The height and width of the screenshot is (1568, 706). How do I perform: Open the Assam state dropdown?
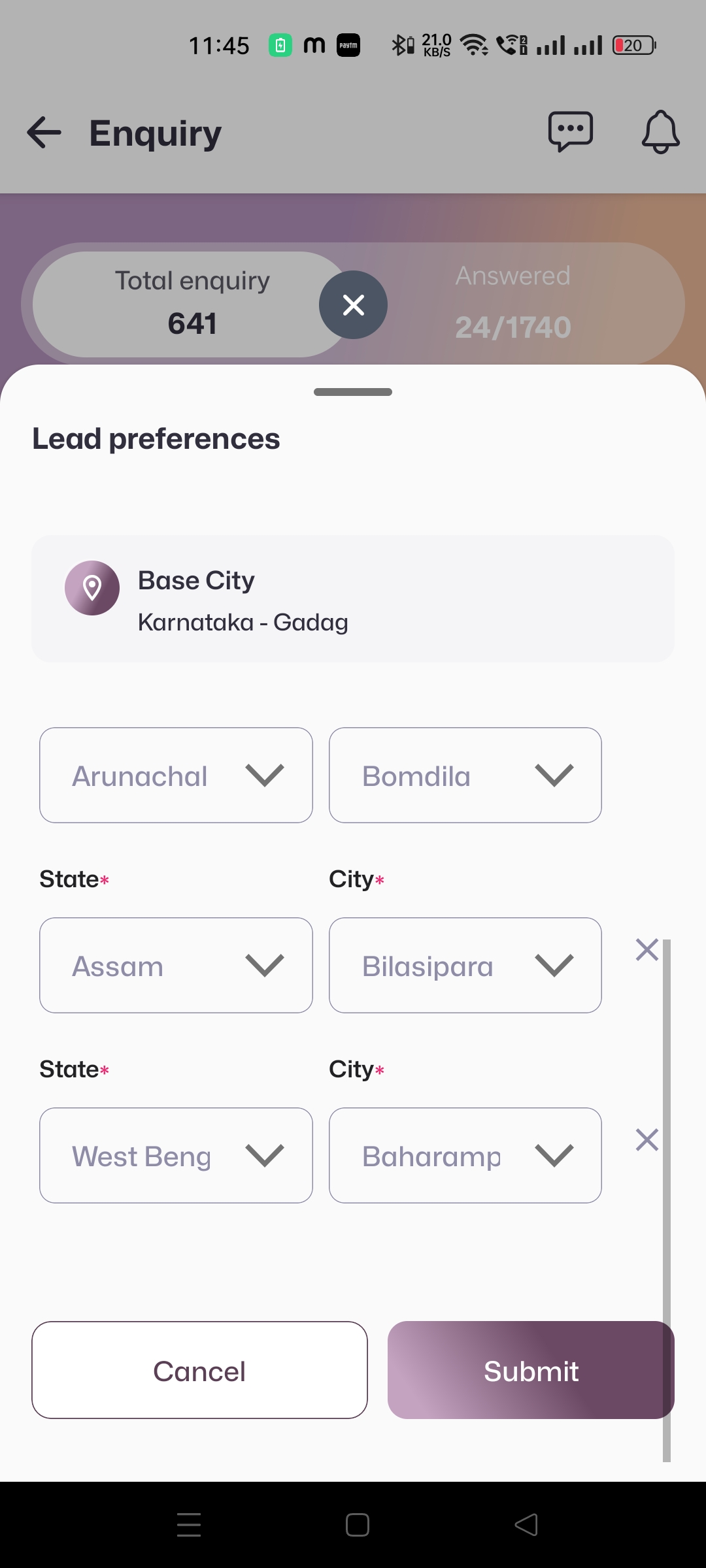point(176,966)
